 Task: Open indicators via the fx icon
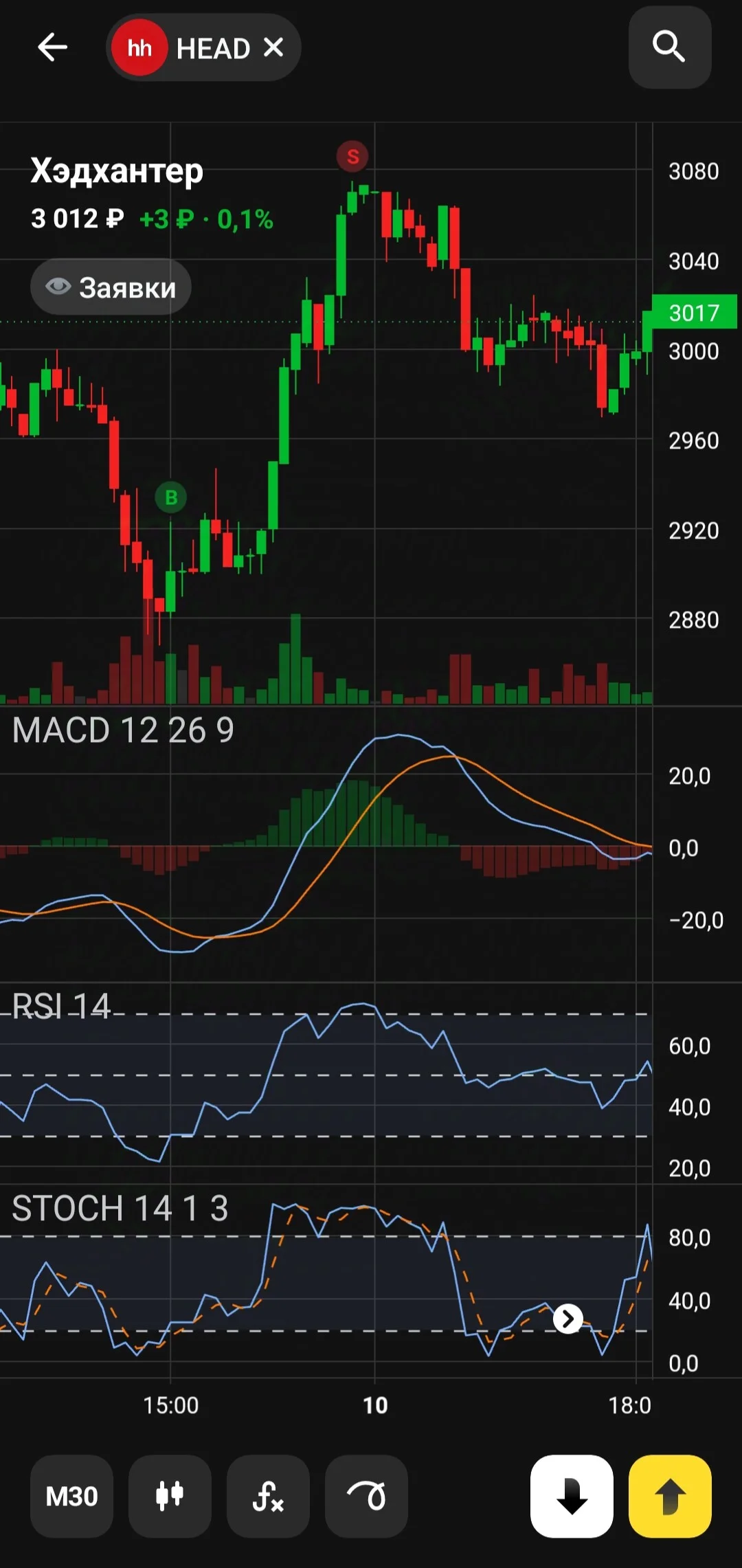(x=268, y=1496)
